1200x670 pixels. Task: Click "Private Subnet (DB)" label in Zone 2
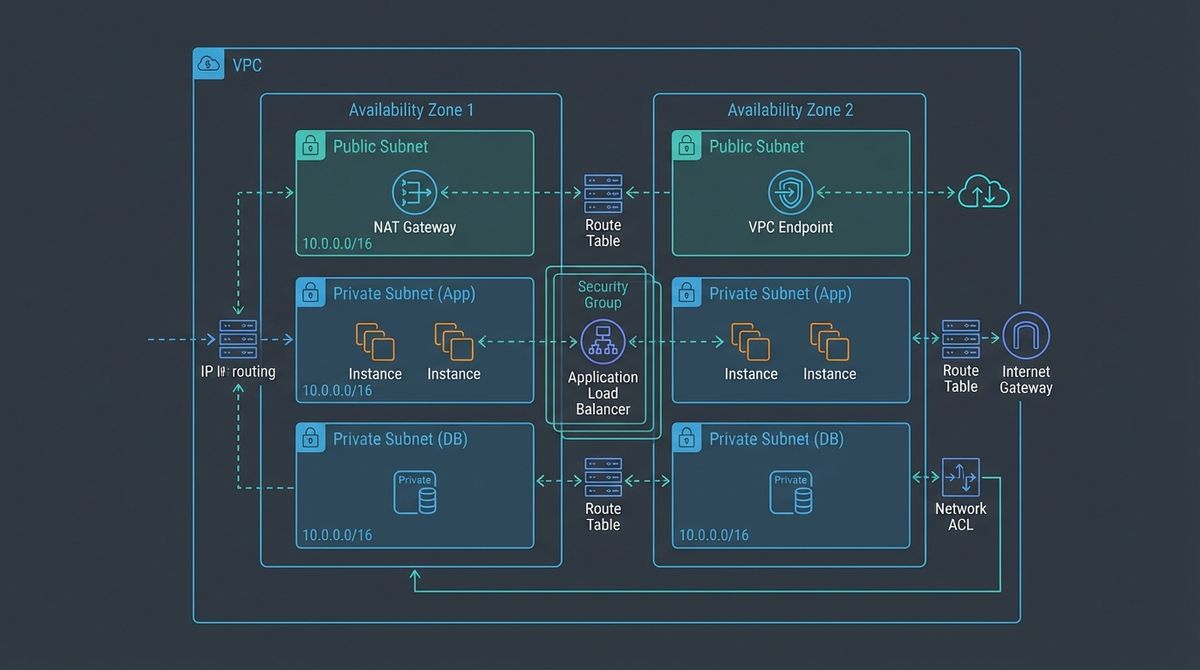click(776, 439)
